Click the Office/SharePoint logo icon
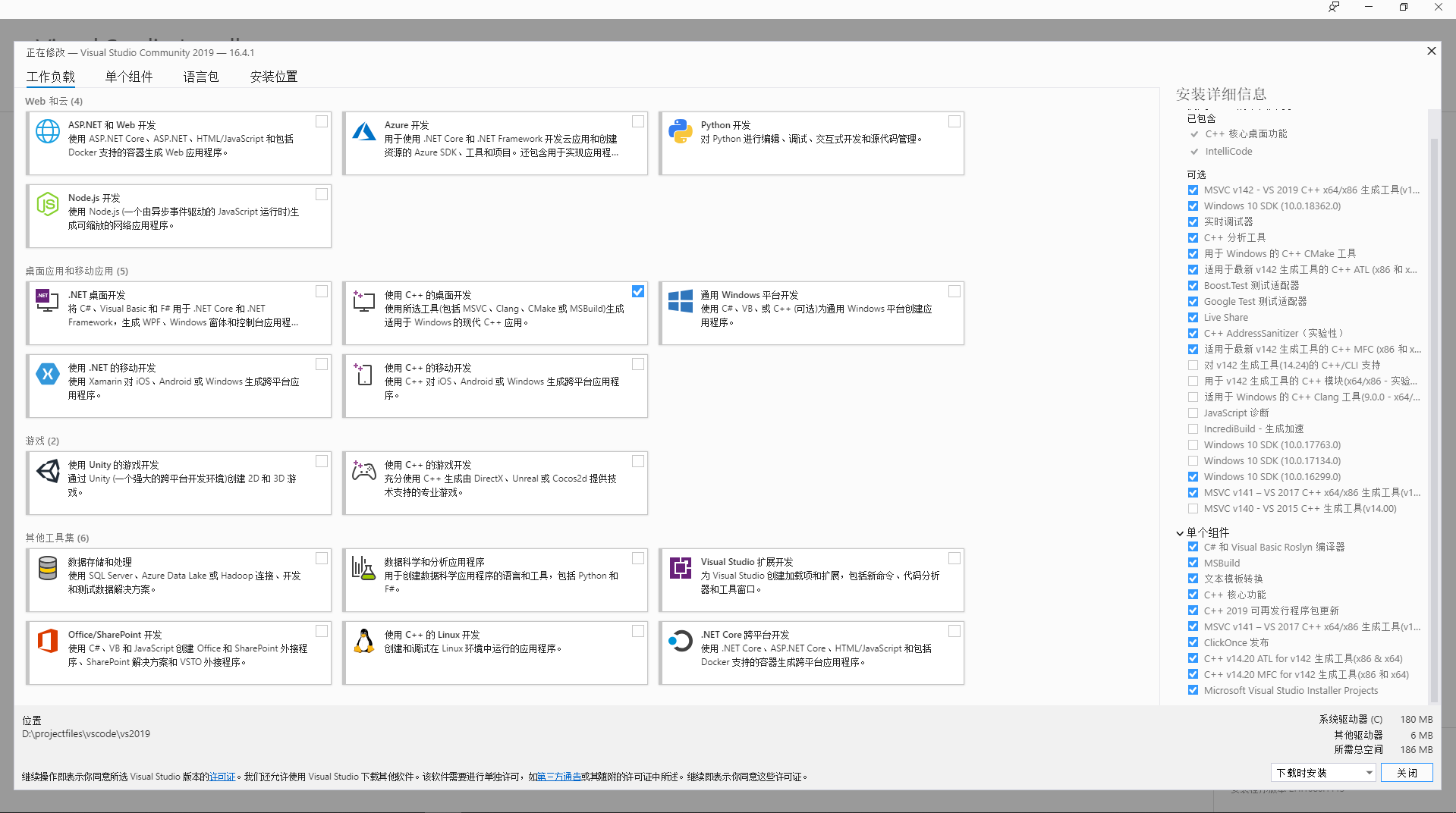 point(48,641)
